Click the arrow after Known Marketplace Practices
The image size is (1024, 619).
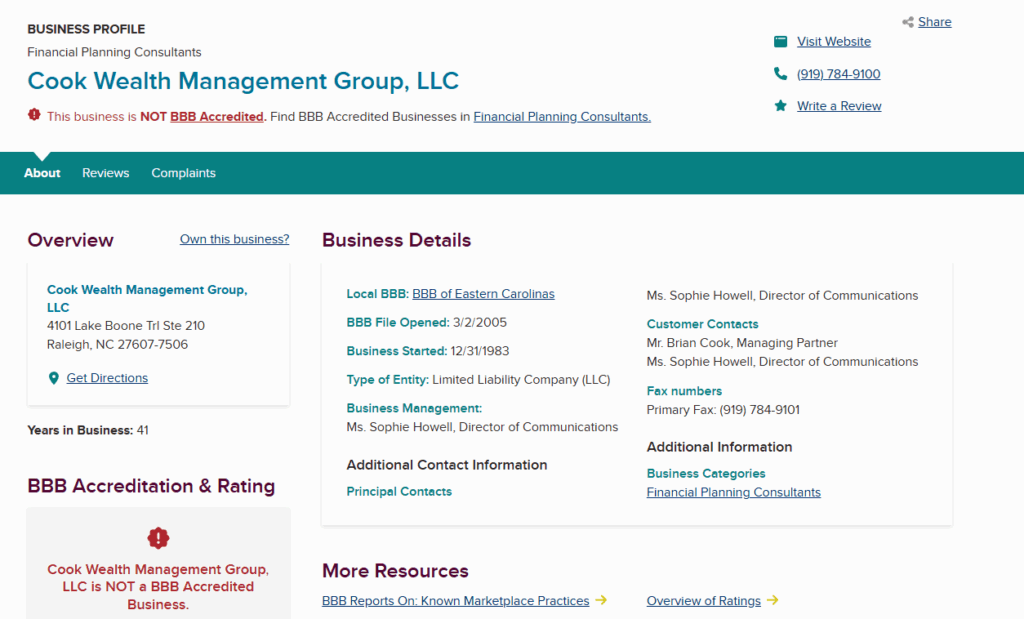601,600
